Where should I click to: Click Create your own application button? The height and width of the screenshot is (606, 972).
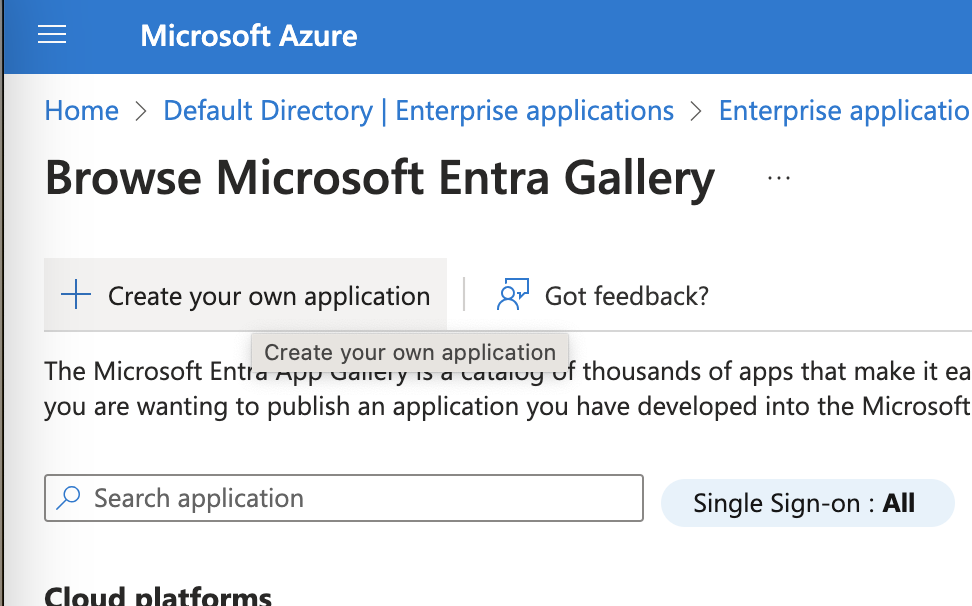point(245,295)
